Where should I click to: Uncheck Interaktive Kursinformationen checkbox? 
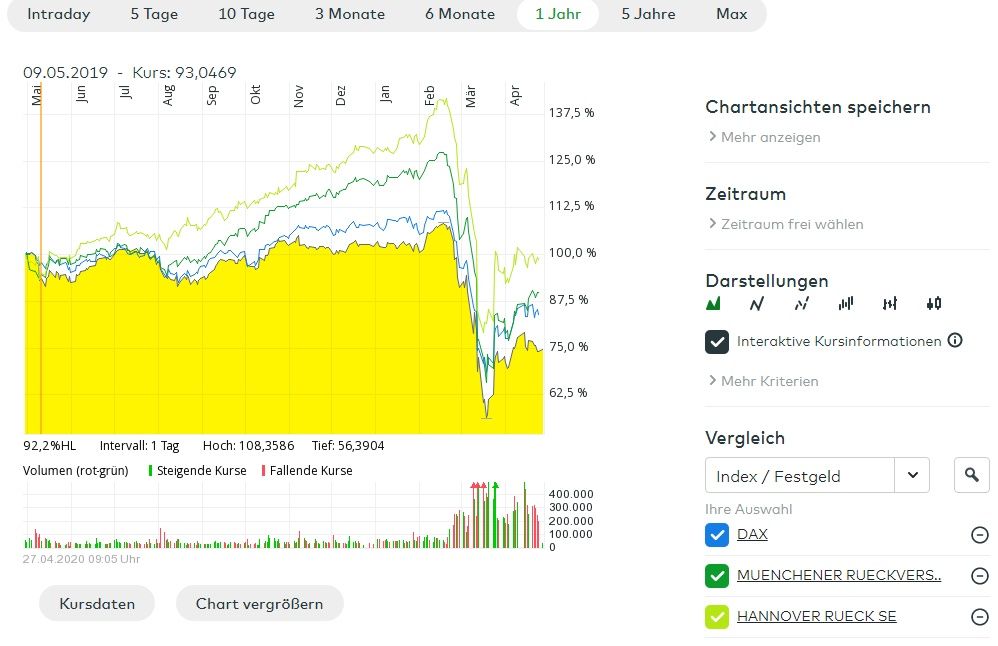(717, 342)
